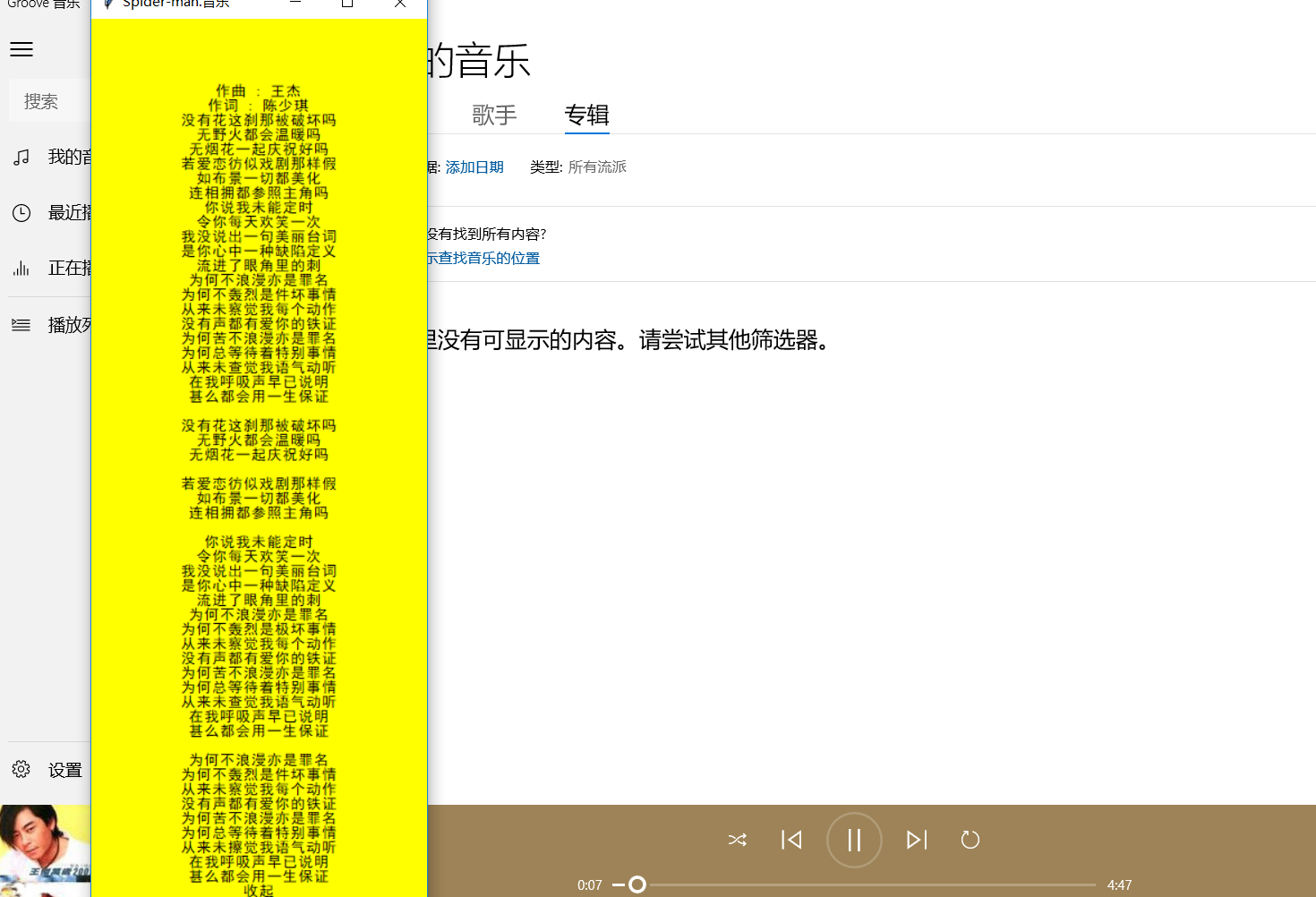Skip to the previous track

point(791,840)
